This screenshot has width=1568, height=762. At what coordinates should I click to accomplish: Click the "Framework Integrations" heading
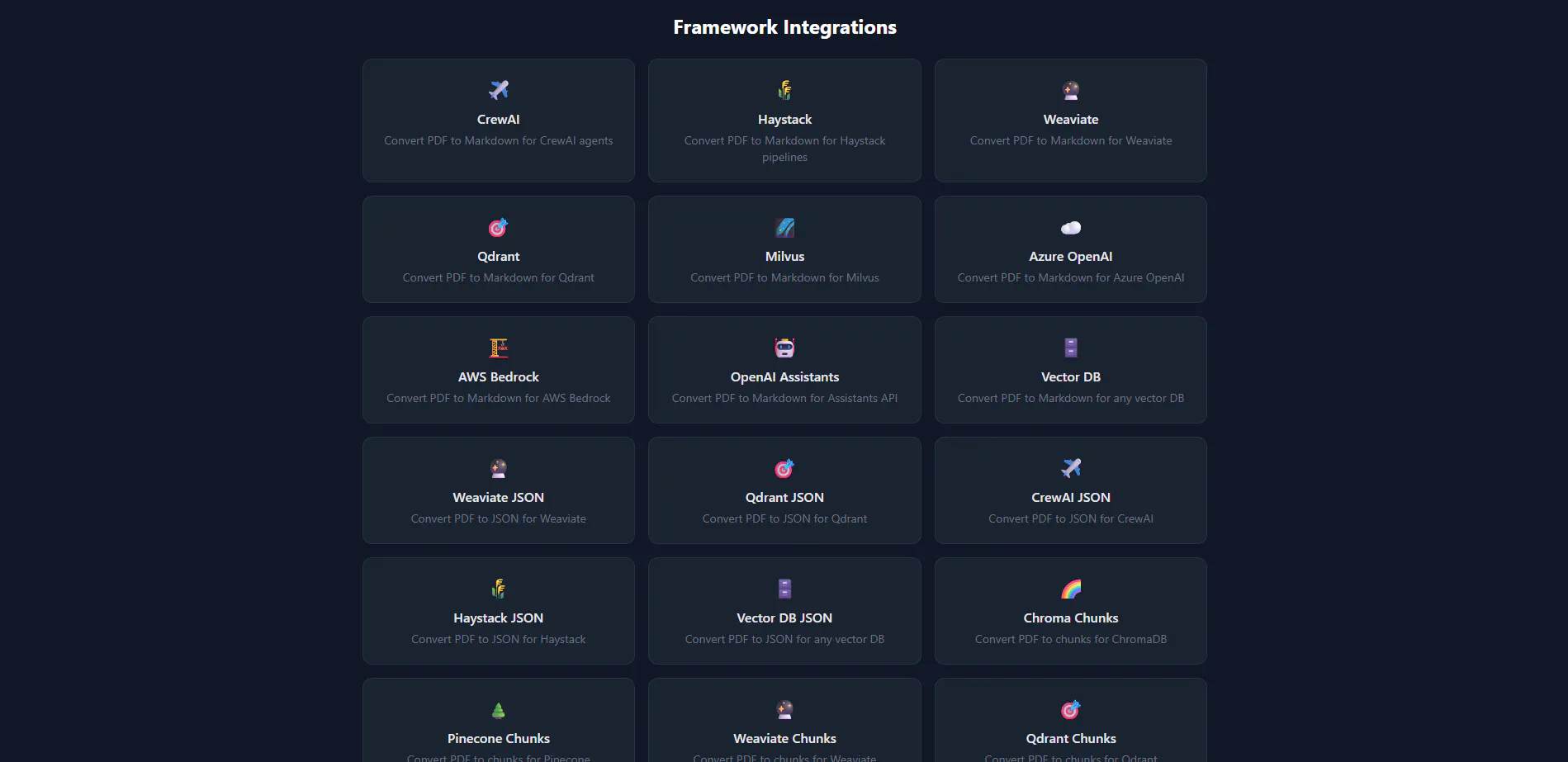(784, 27)
